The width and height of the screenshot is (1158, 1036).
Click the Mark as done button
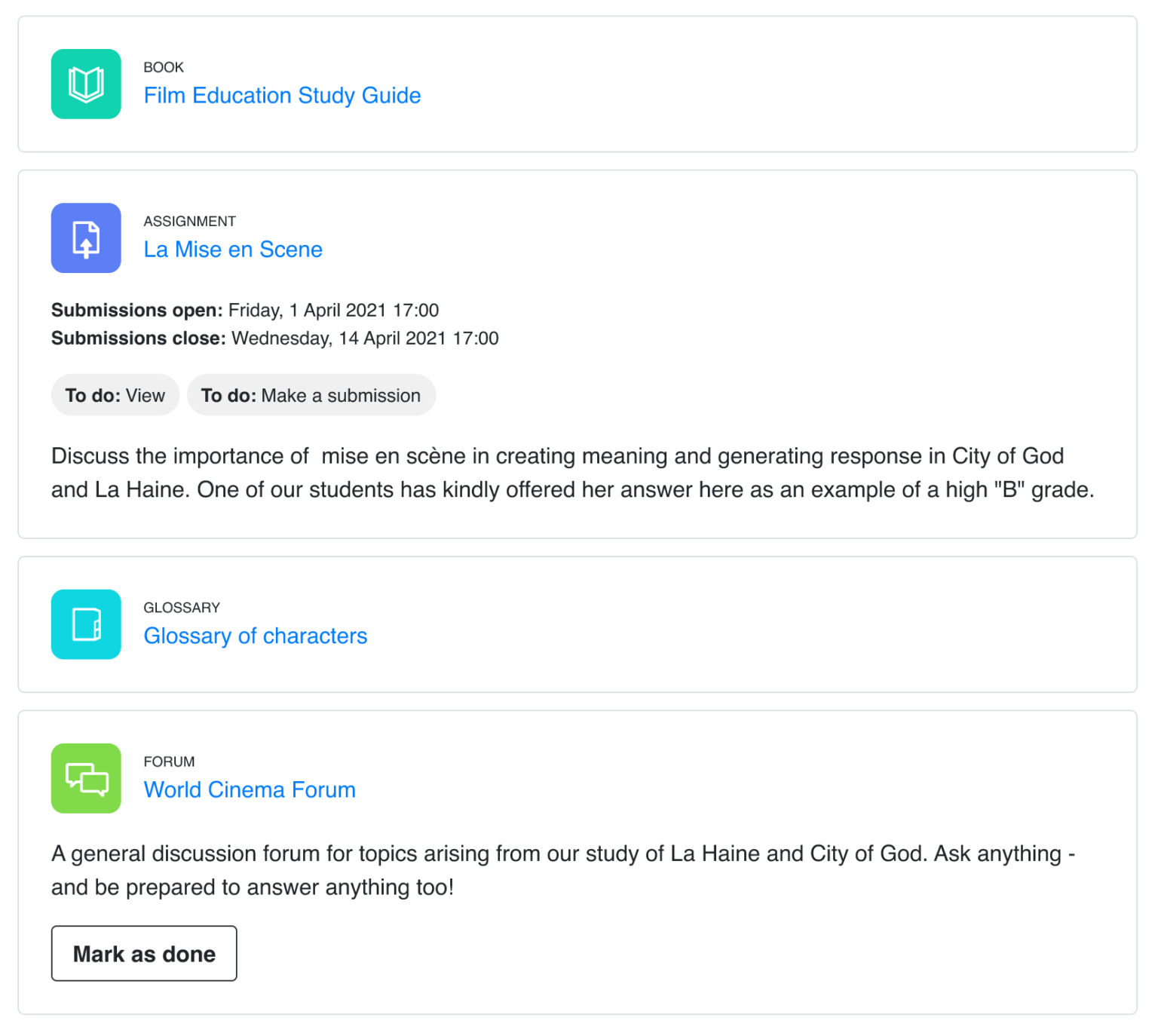tap(144, 954)
